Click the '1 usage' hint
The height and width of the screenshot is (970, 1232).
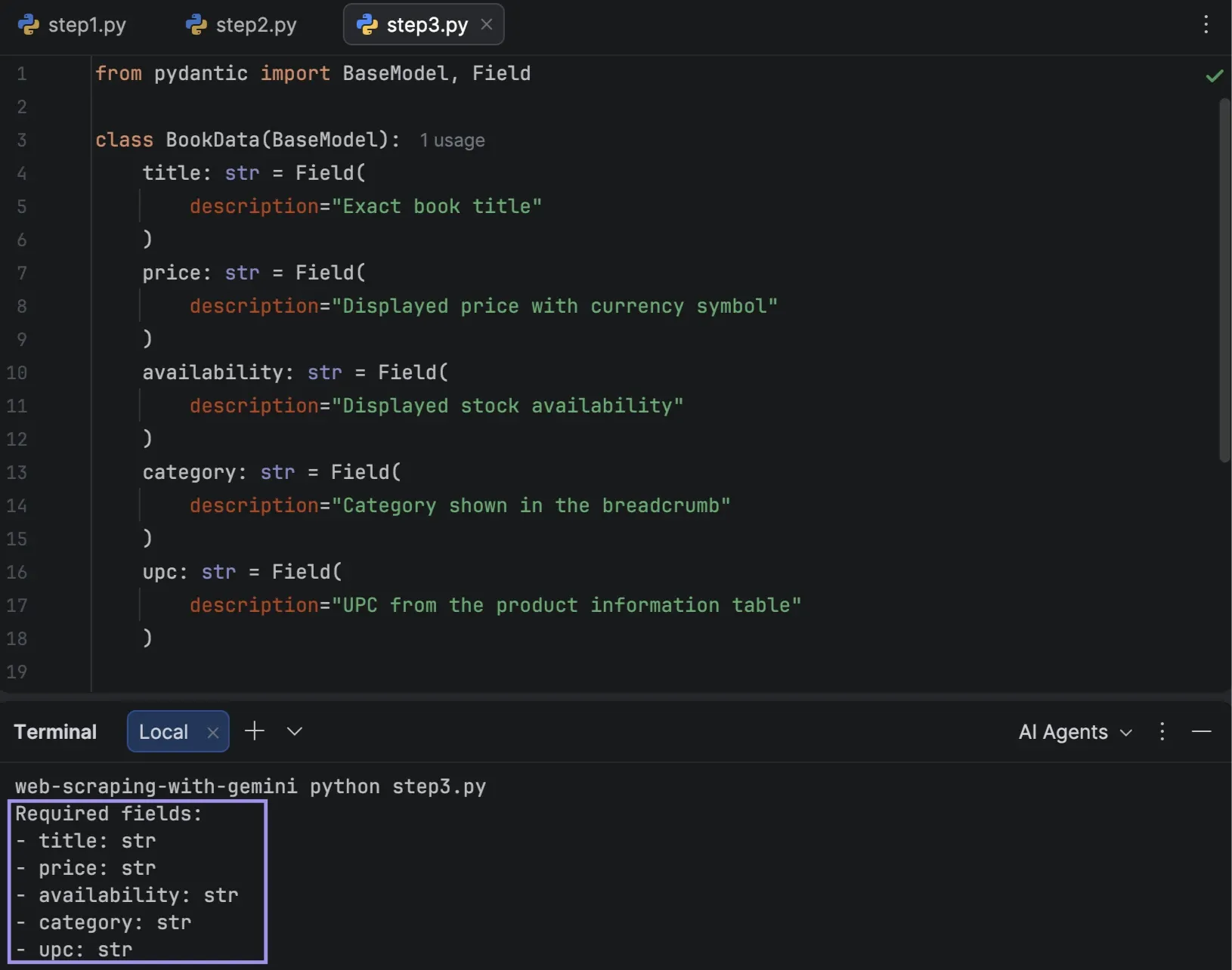point(452,141)
